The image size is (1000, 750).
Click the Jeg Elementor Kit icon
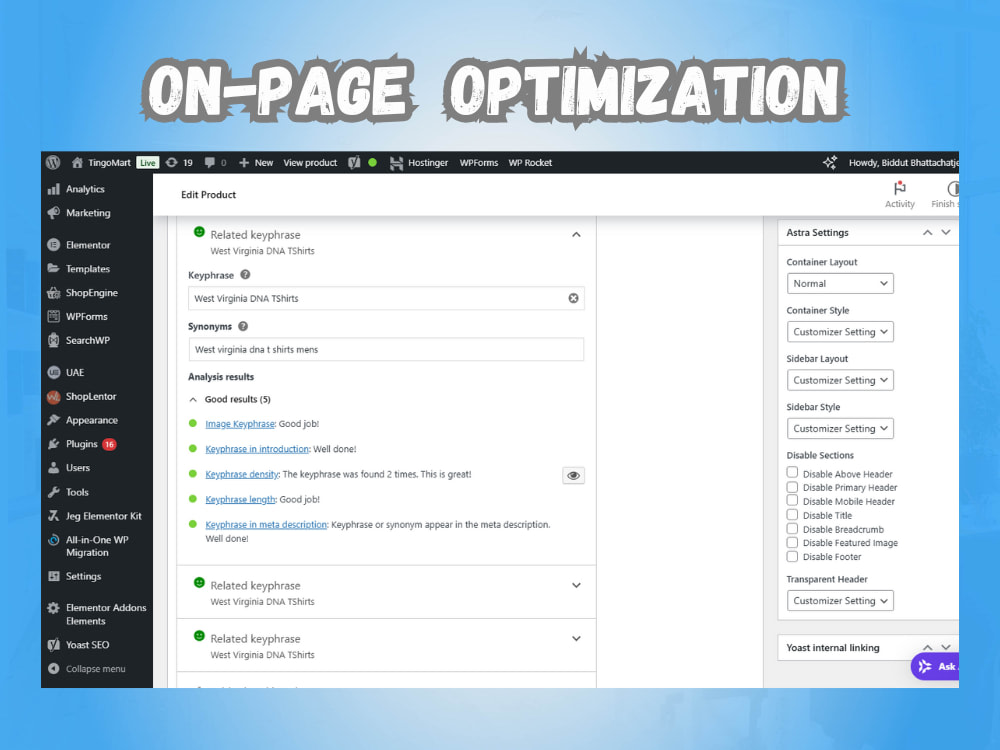pos(54,516)
